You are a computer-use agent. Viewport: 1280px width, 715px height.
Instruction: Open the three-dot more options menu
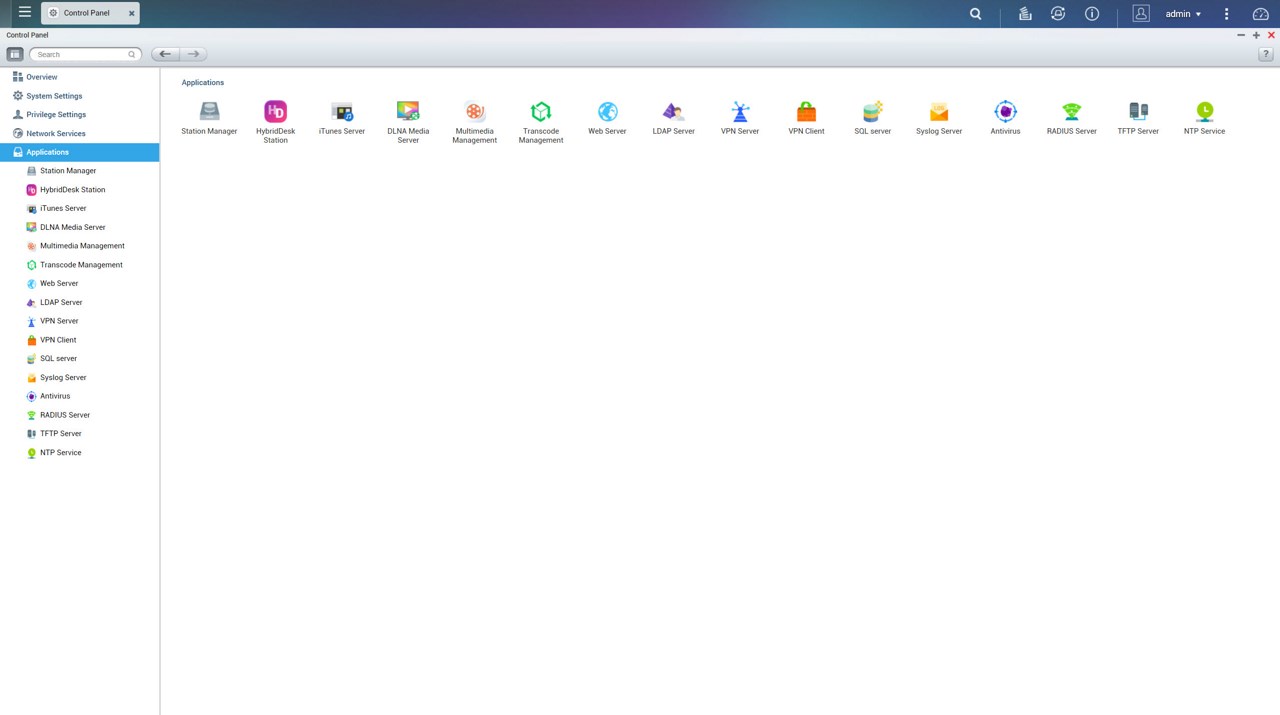(1227, 14)
